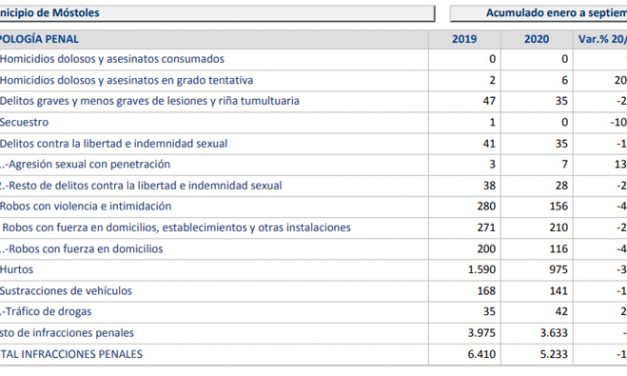Click 'Homicidios dolosos y asesinatos consumados' row label
The image size is (627, 376).
pyautogui.click(x=112, y=59)
